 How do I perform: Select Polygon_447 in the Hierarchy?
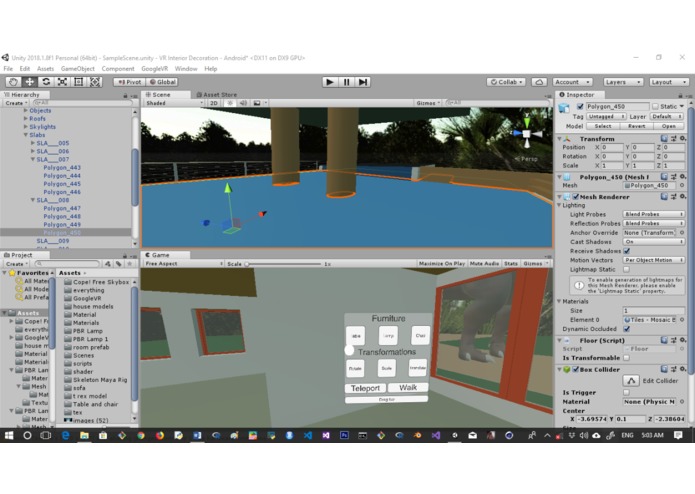tap(62, 208)
